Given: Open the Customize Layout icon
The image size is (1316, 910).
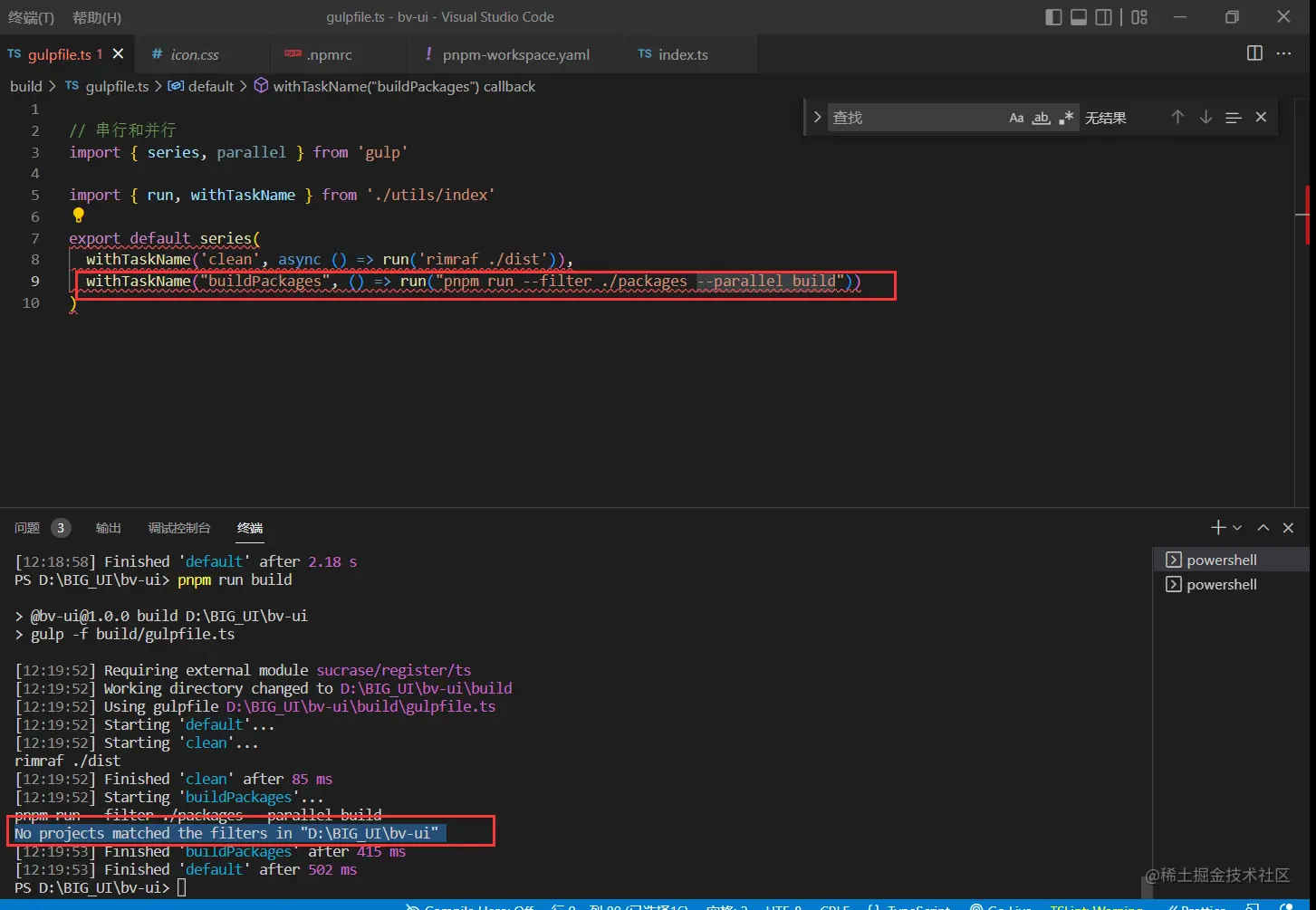Looking at the screenshot, I should point(1138,16).
